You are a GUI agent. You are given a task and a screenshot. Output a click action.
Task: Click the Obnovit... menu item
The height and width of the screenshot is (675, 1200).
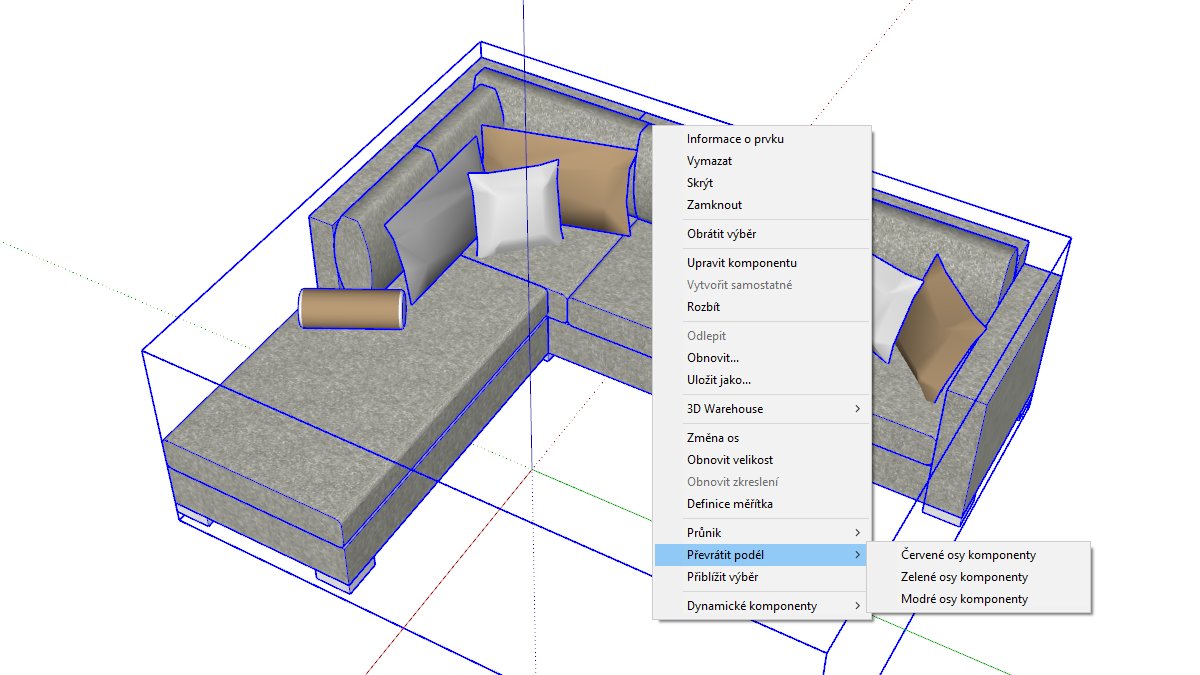[x=713, y=358]
